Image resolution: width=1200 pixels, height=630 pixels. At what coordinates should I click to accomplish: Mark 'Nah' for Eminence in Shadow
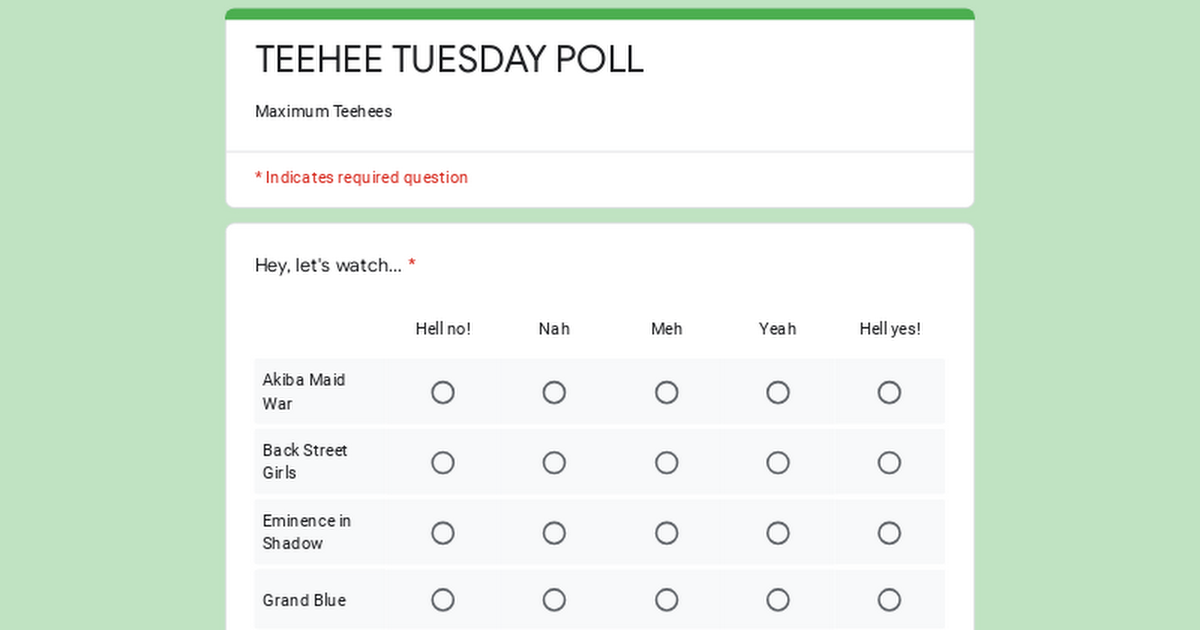coord(554,533)
